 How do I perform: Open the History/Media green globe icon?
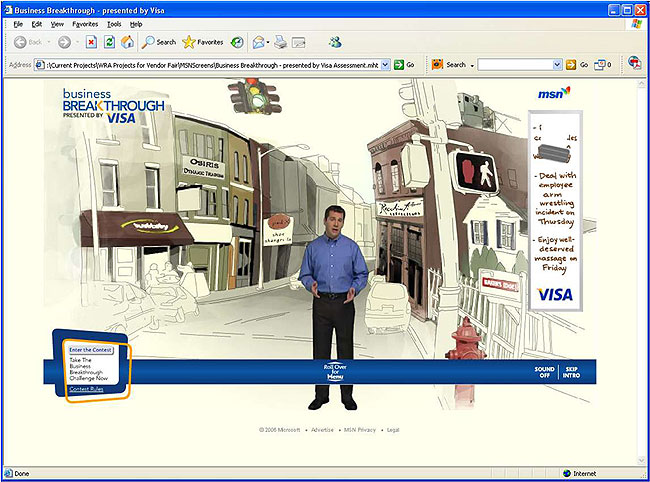point(237,42)
